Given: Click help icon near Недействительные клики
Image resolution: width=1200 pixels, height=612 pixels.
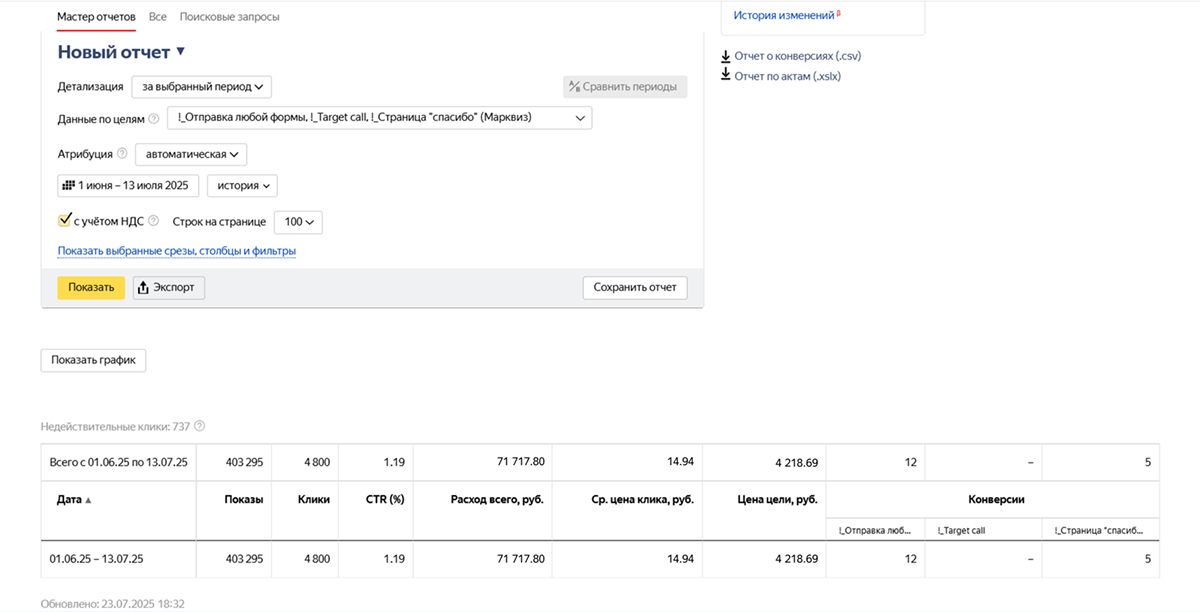Looking at the screenshot, I should pos(200,427).
